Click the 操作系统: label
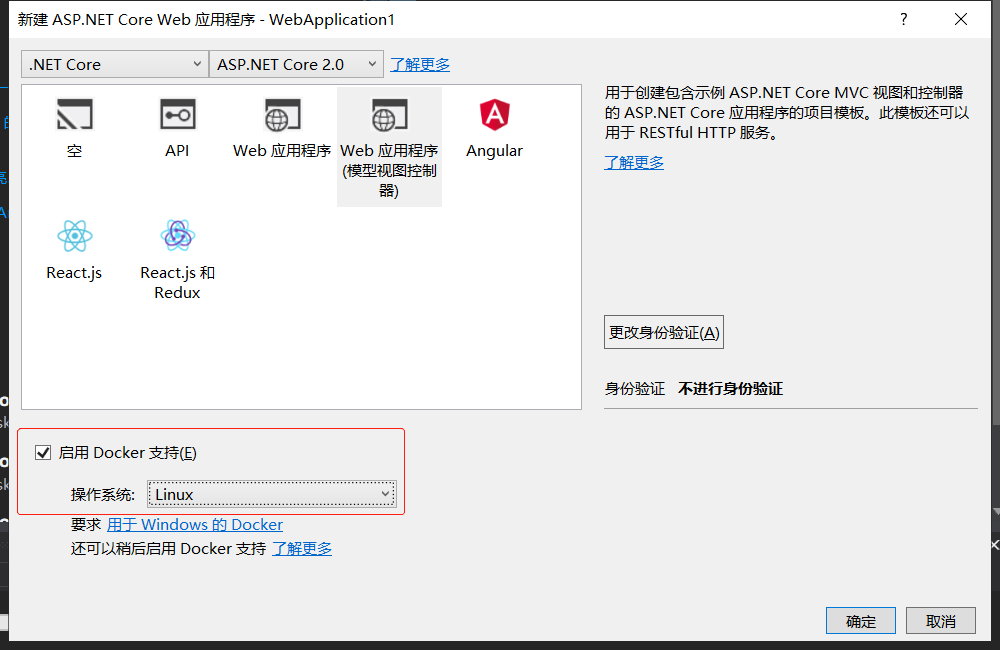Screen dimensions: 1000x650 tap(103, 494)
